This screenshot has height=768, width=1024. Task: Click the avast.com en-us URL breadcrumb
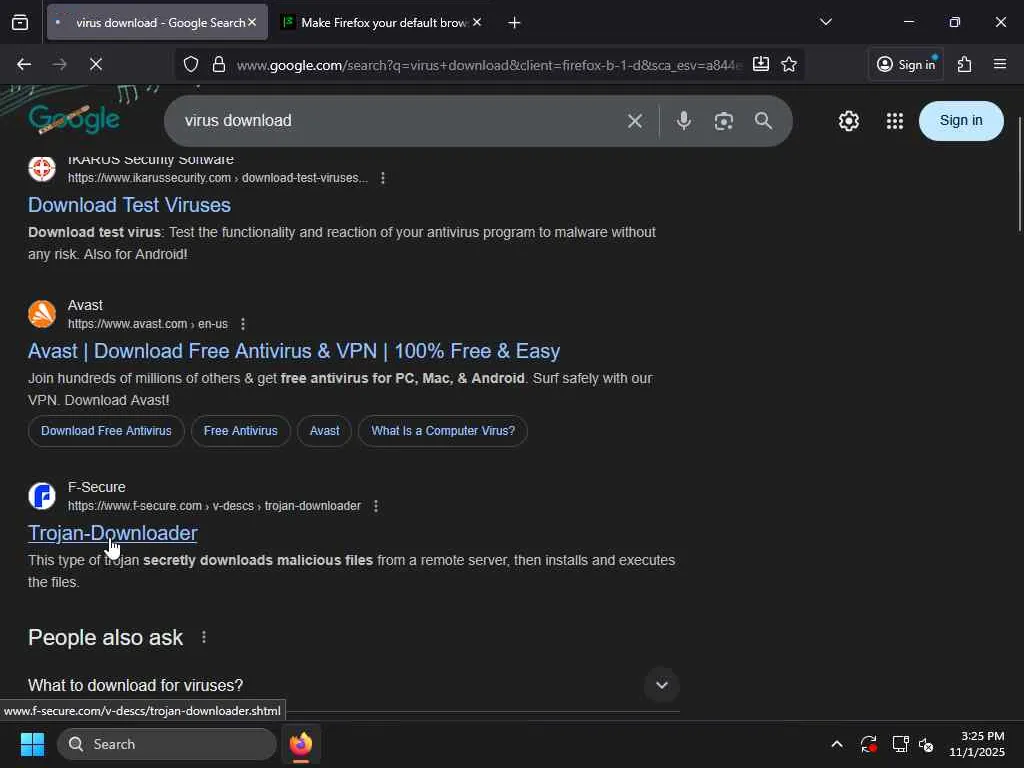(x=148, y=324)
